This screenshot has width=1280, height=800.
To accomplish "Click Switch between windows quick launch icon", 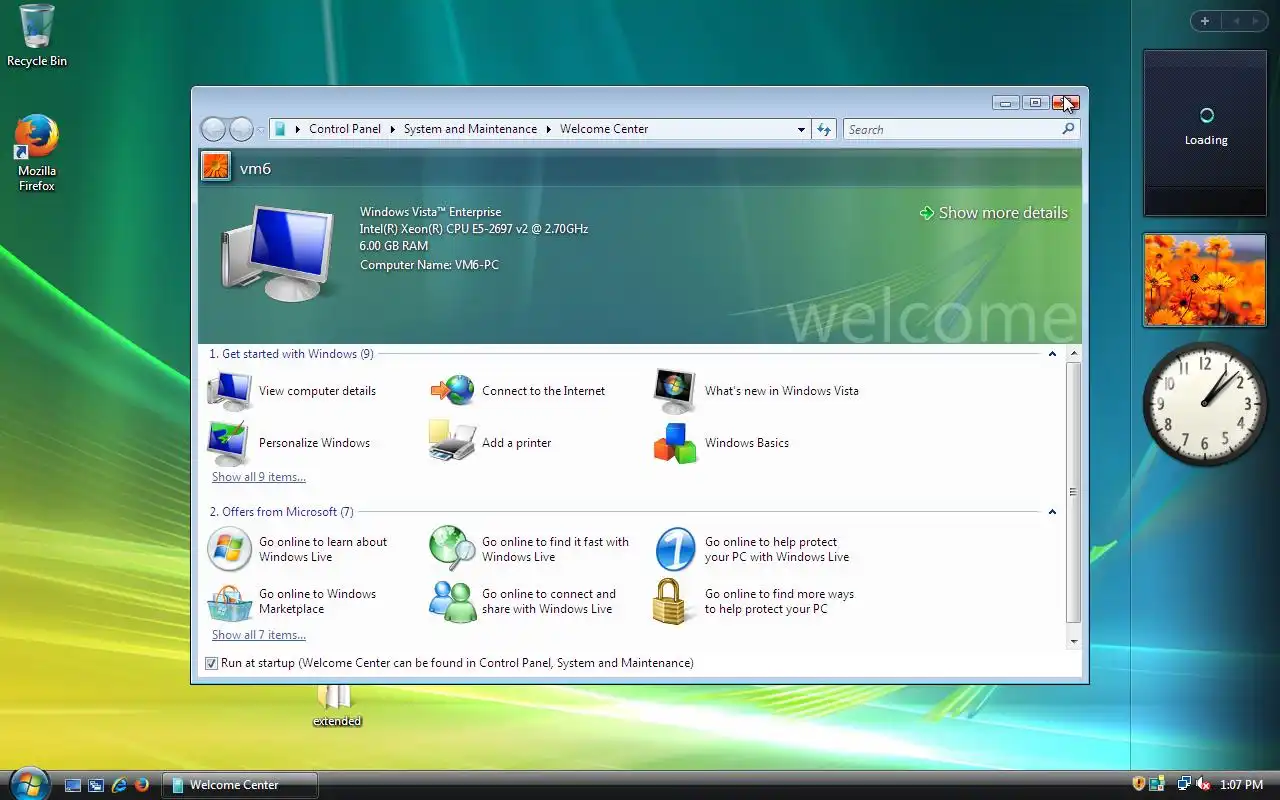I will 96,785.
